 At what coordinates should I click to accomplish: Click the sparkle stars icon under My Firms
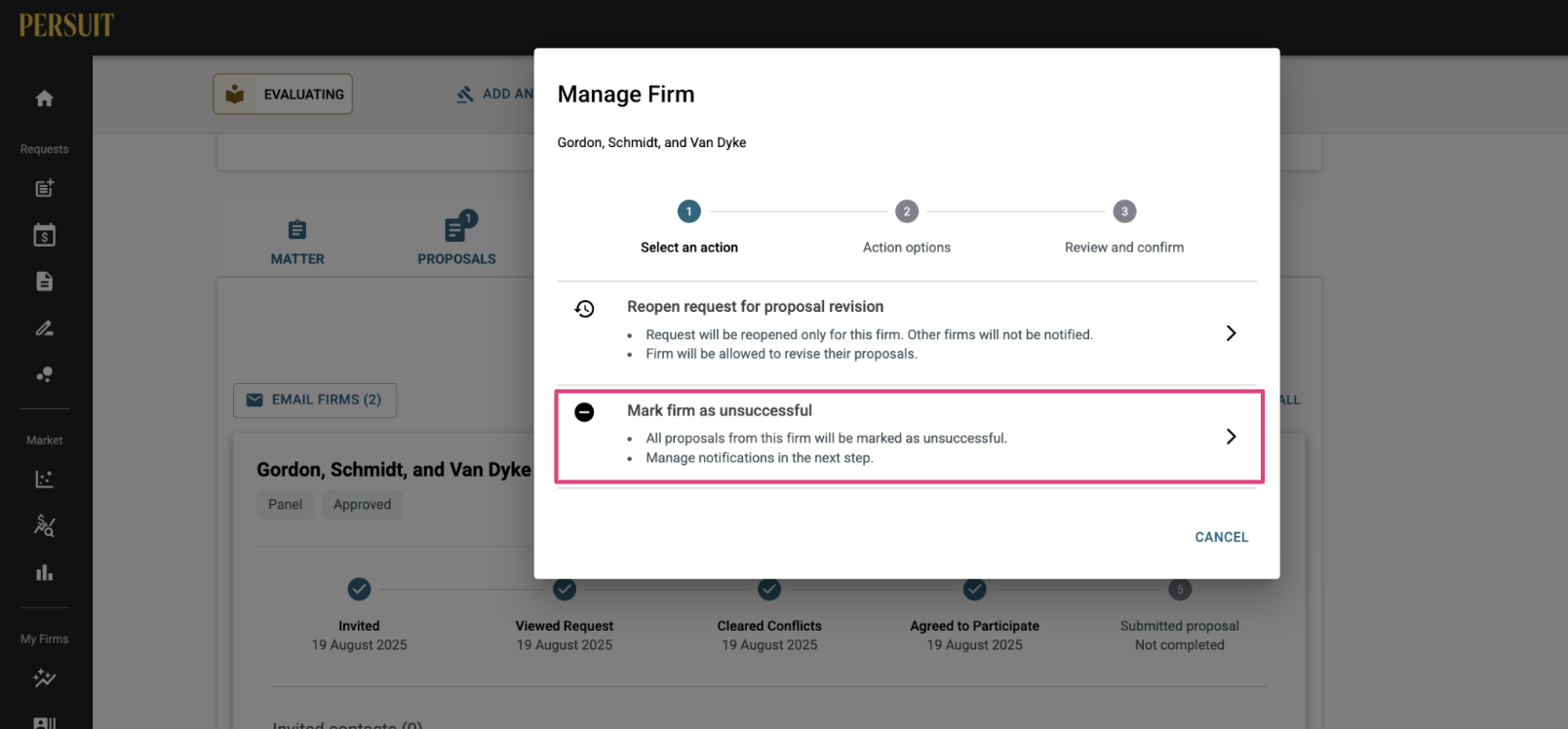(44, 677)
